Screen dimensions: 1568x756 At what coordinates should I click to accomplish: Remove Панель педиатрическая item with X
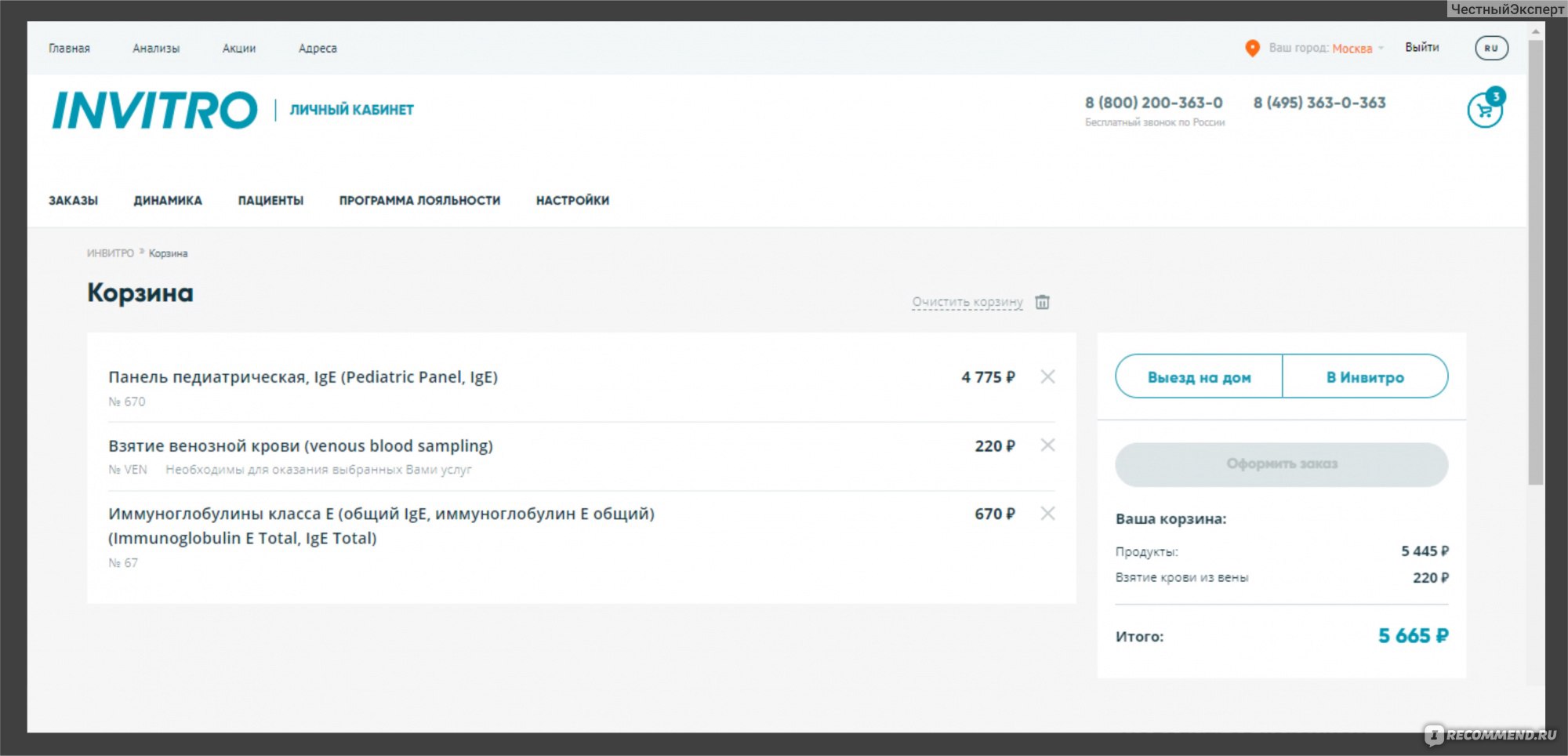1047,376
